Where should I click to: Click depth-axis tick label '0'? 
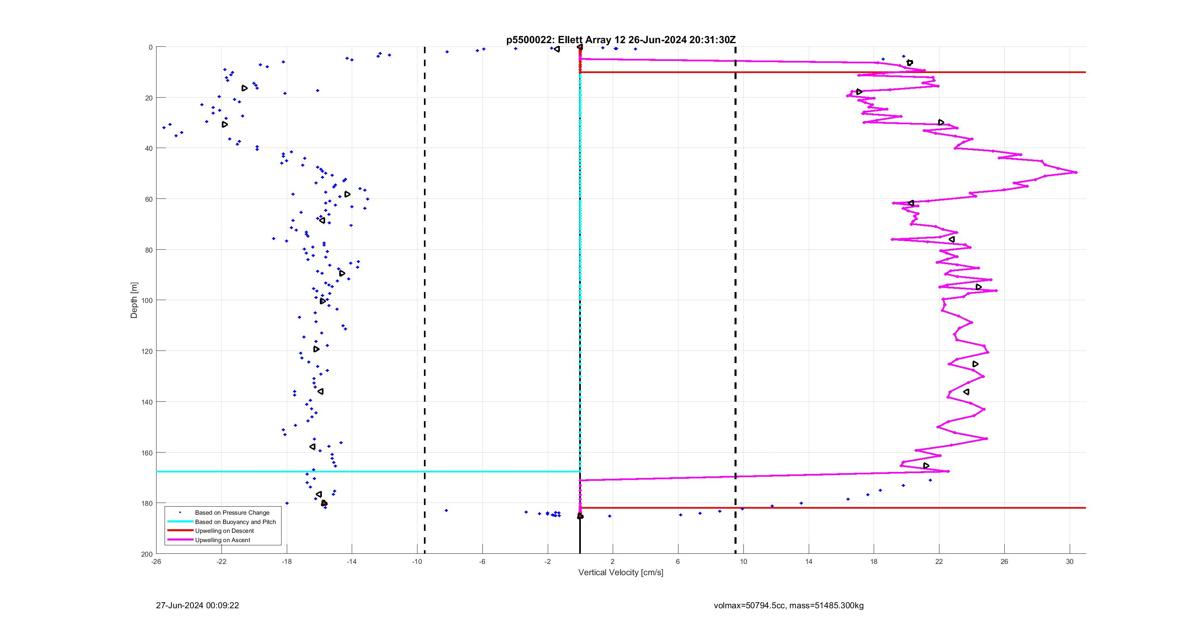(150, 47)
